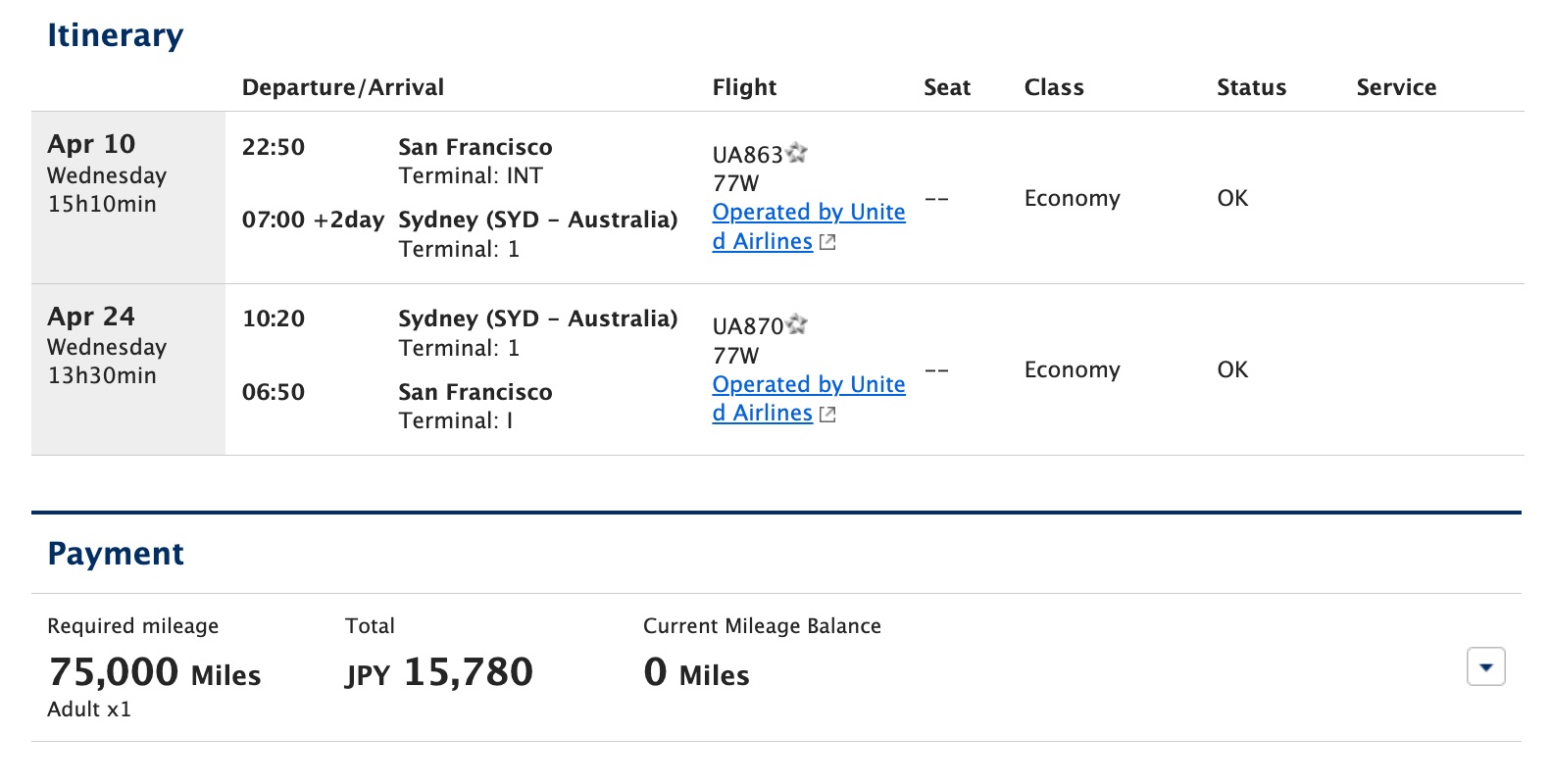Select the Itinerary section heading
This screenshot has width=1551, height=784.
pyautogui.click(x=115, y=34)
